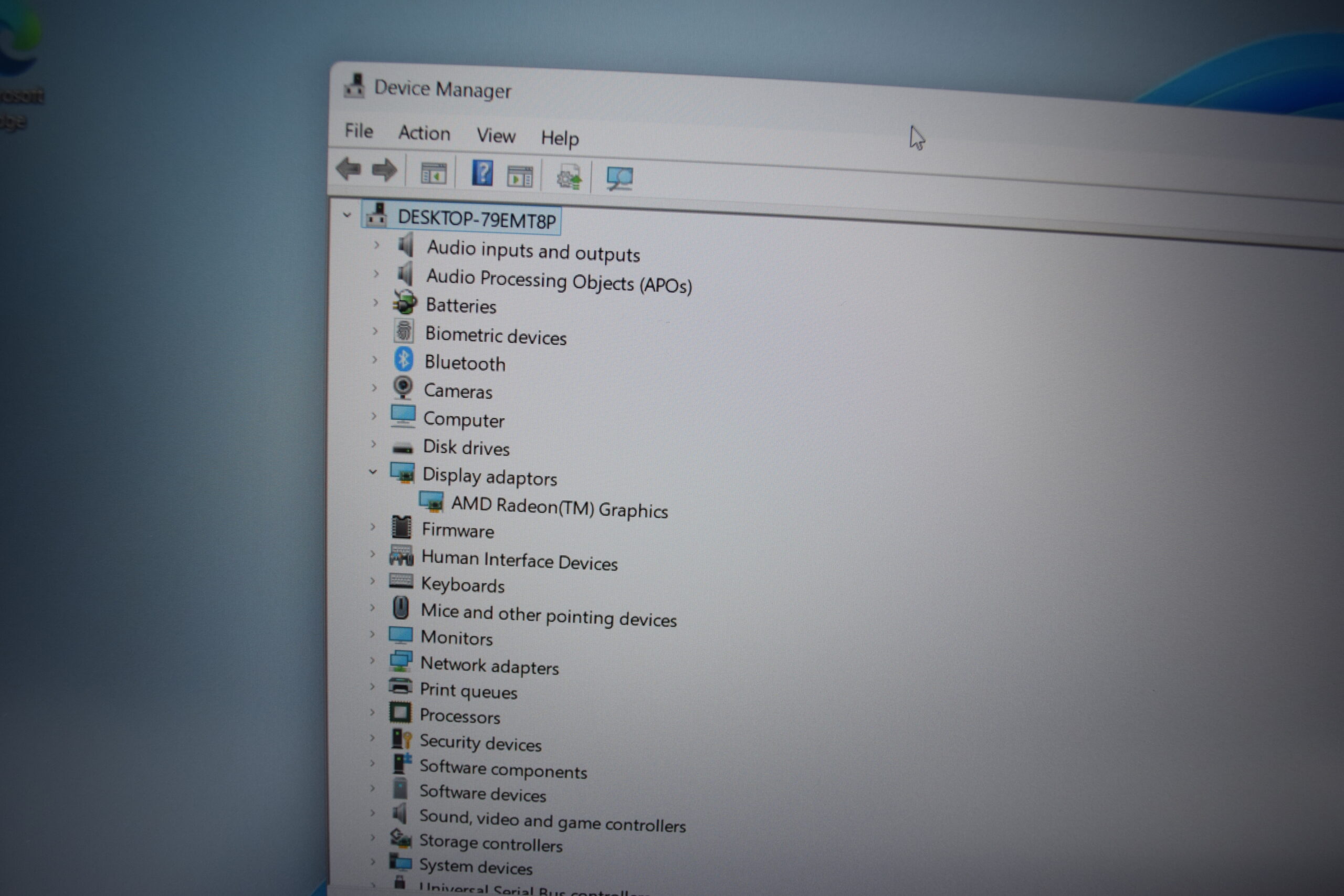The height and width of the screenshot is (896, 1344).
Task: Click the Network adapters icon
Action: [401, 661]
